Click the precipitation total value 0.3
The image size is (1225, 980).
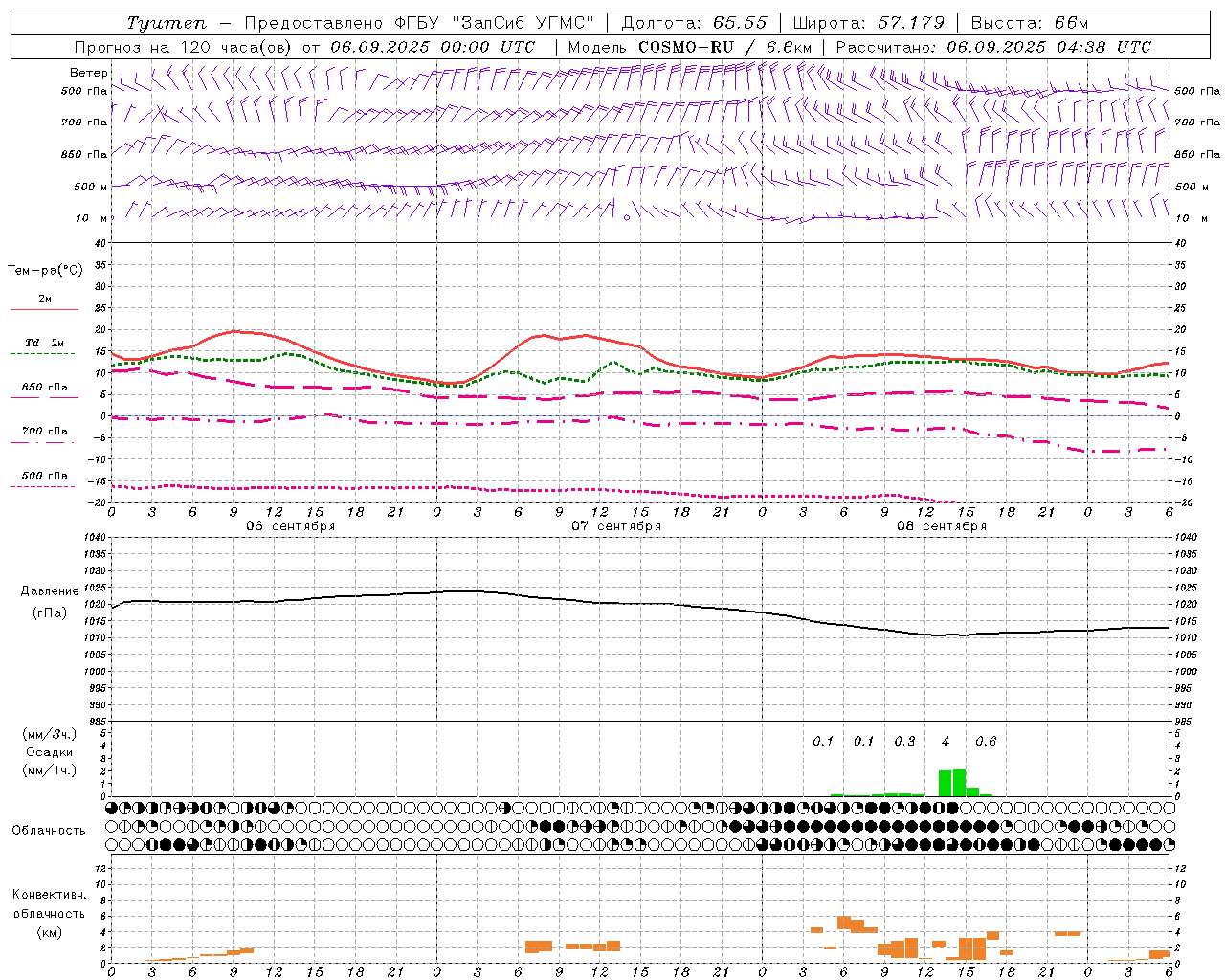904,741
